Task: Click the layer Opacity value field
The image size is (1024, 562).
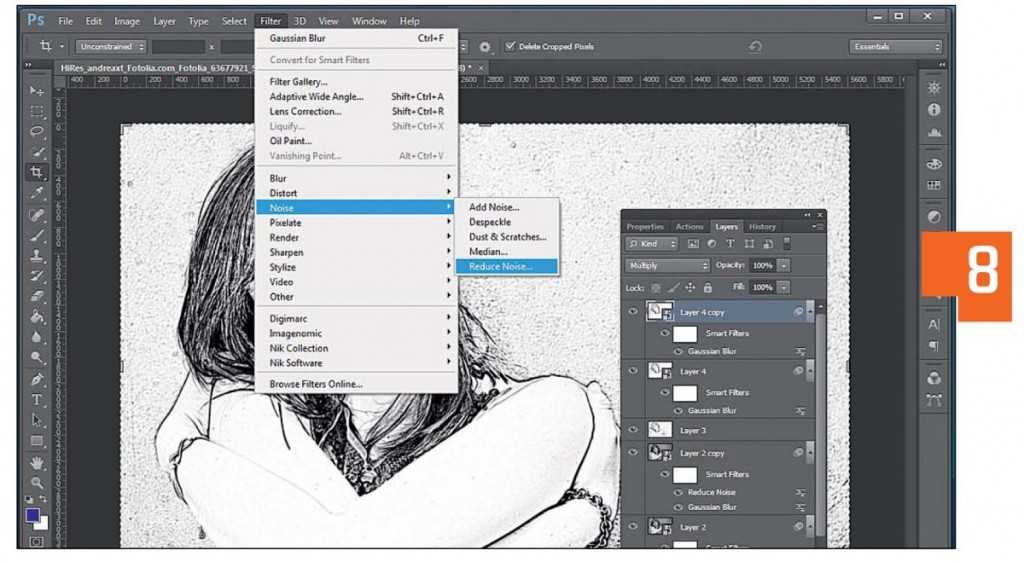Action: coord(762,266)
